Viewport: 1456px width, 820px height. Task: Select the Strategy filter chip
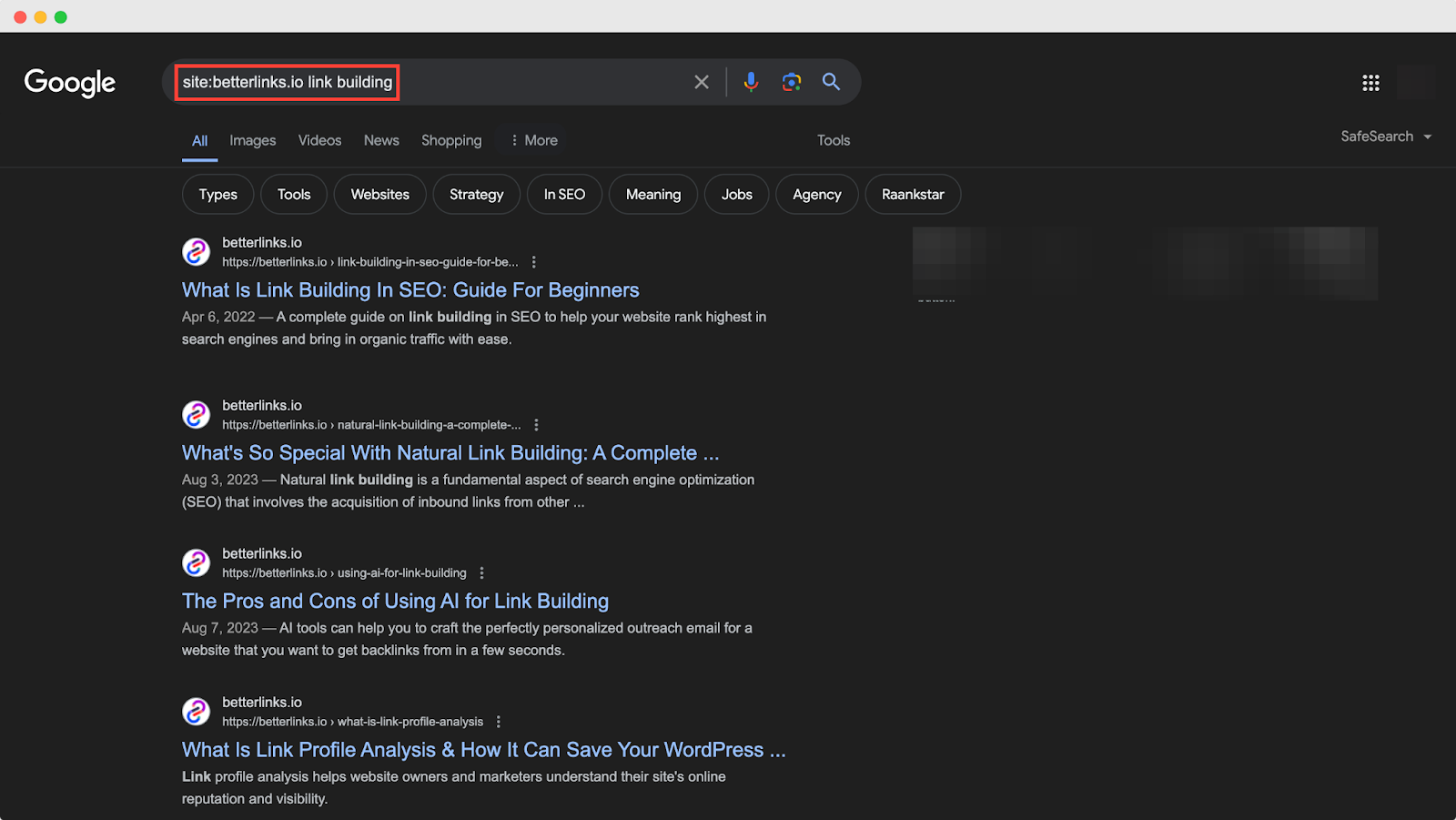click(x=476, y=194)
